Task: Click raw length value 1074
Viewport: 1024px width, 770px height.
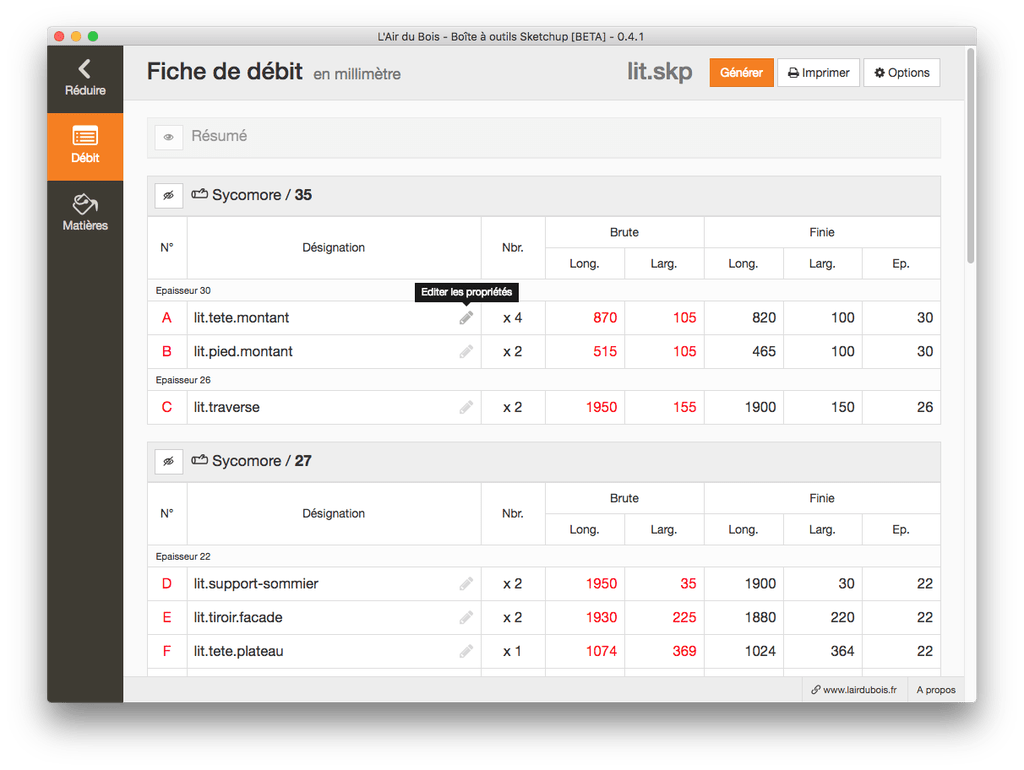Action: coord(601,651)
